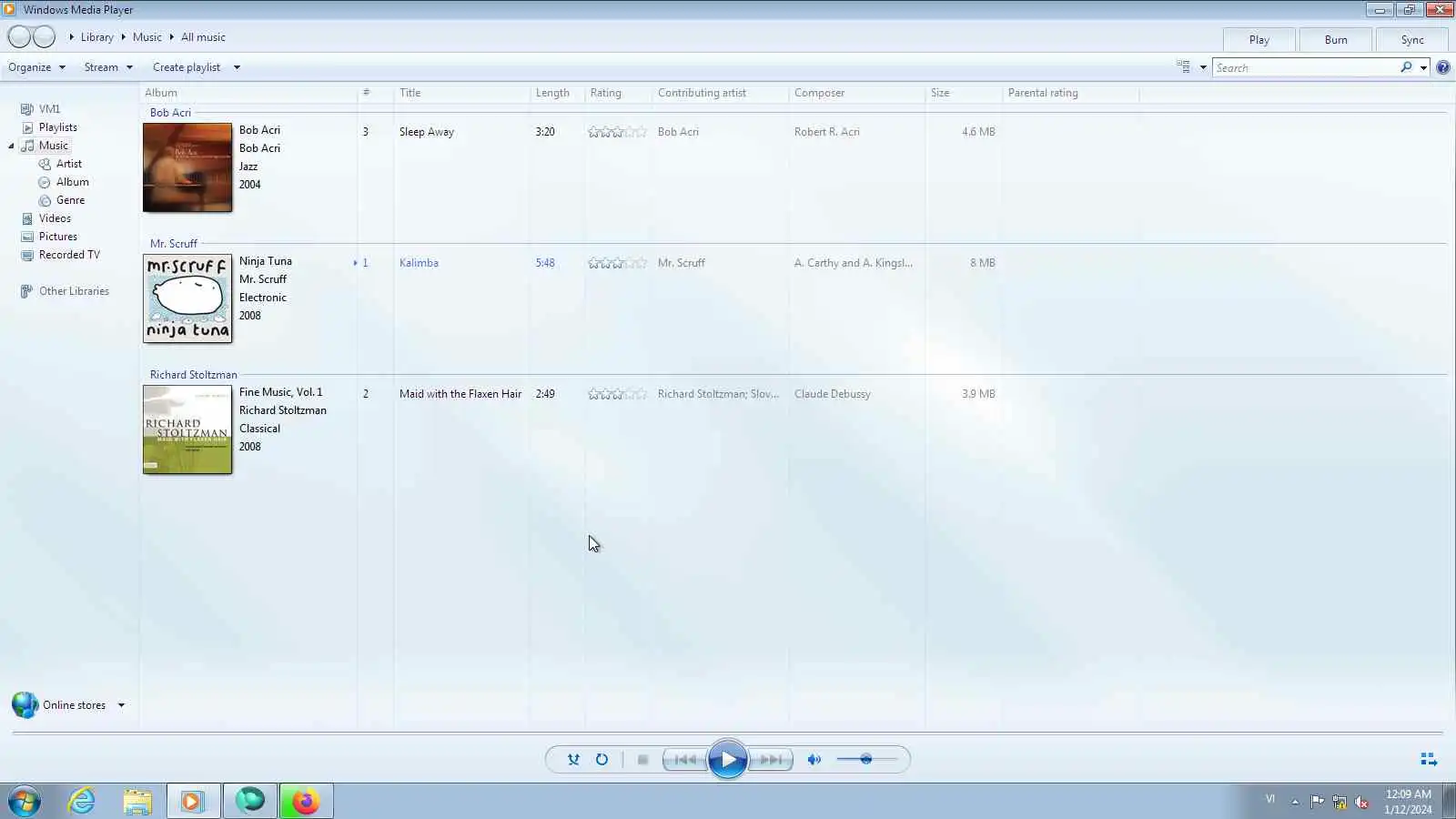Screen dimensions: 1456x819
Task: Sort by the Length column header
Action: (x=557, y=93)
